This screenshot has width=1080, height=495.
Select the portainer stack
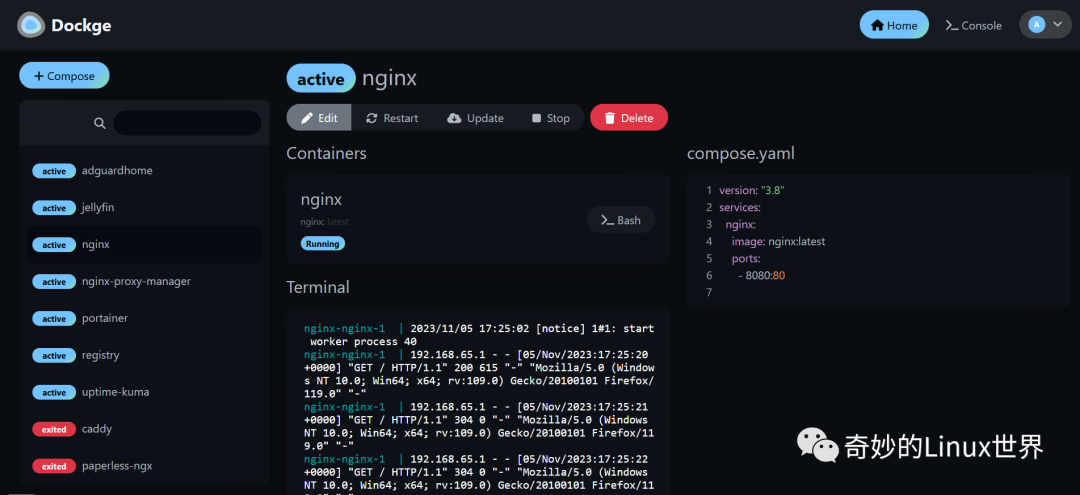pos(144,318)
